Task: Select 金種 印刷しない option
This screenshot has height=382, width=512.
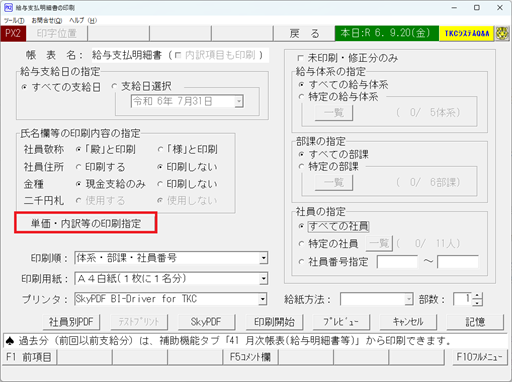Action: pyautogui.click(x=160, y=184)
